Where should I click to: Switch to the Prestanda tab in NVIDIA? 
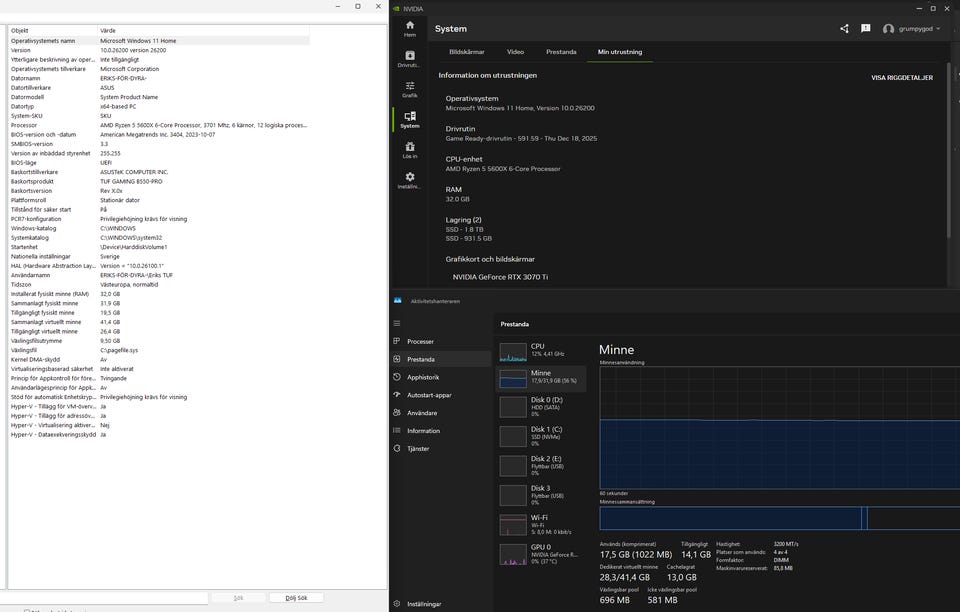(x=561, y=52)
